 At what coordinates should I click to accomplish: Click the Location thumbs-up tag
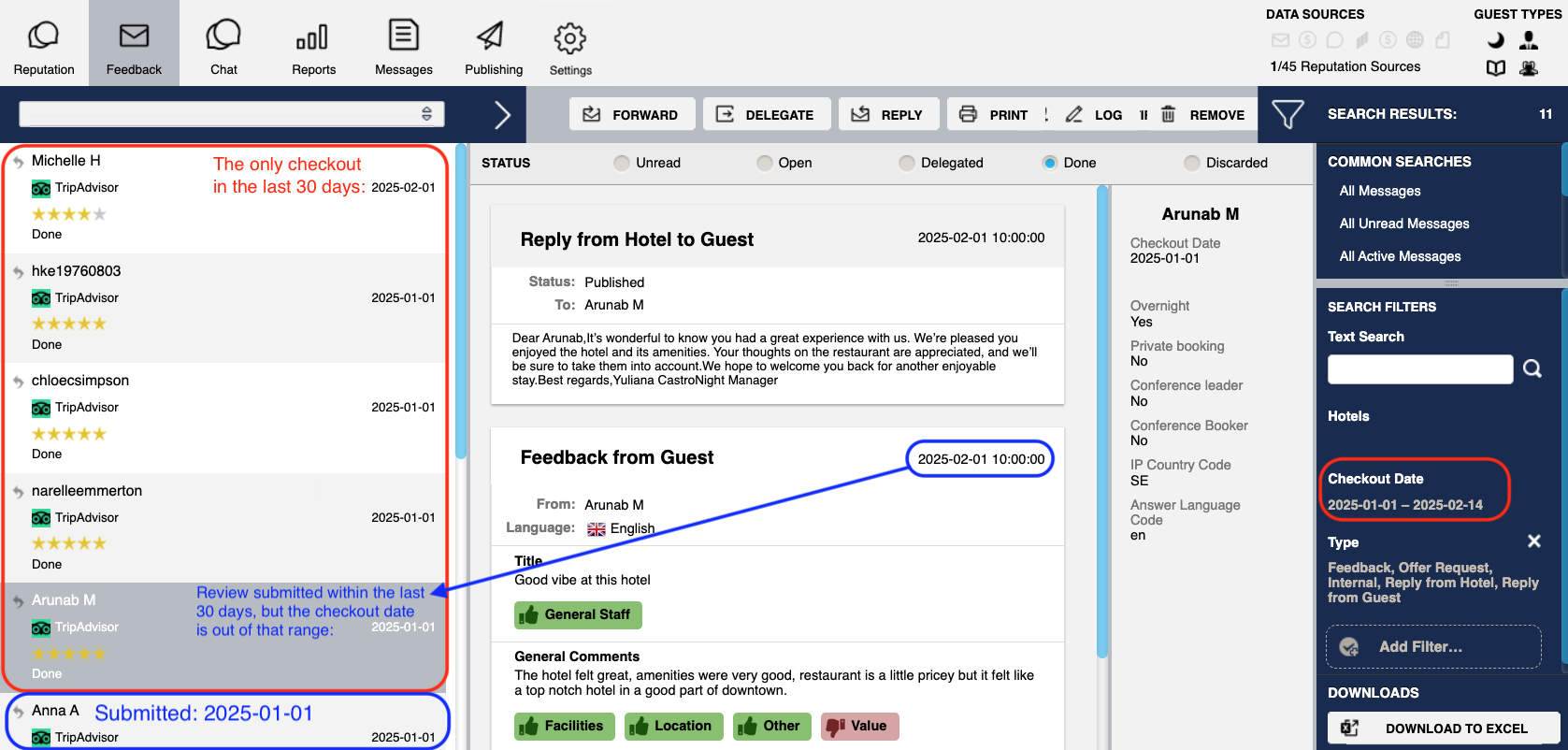click(673, 727)
